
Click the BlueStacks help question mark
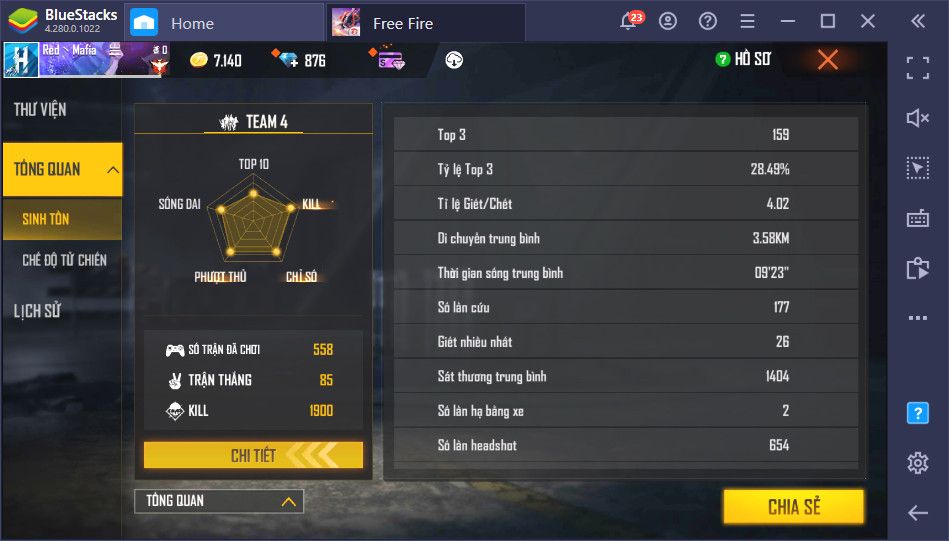(x=708, y=22)
